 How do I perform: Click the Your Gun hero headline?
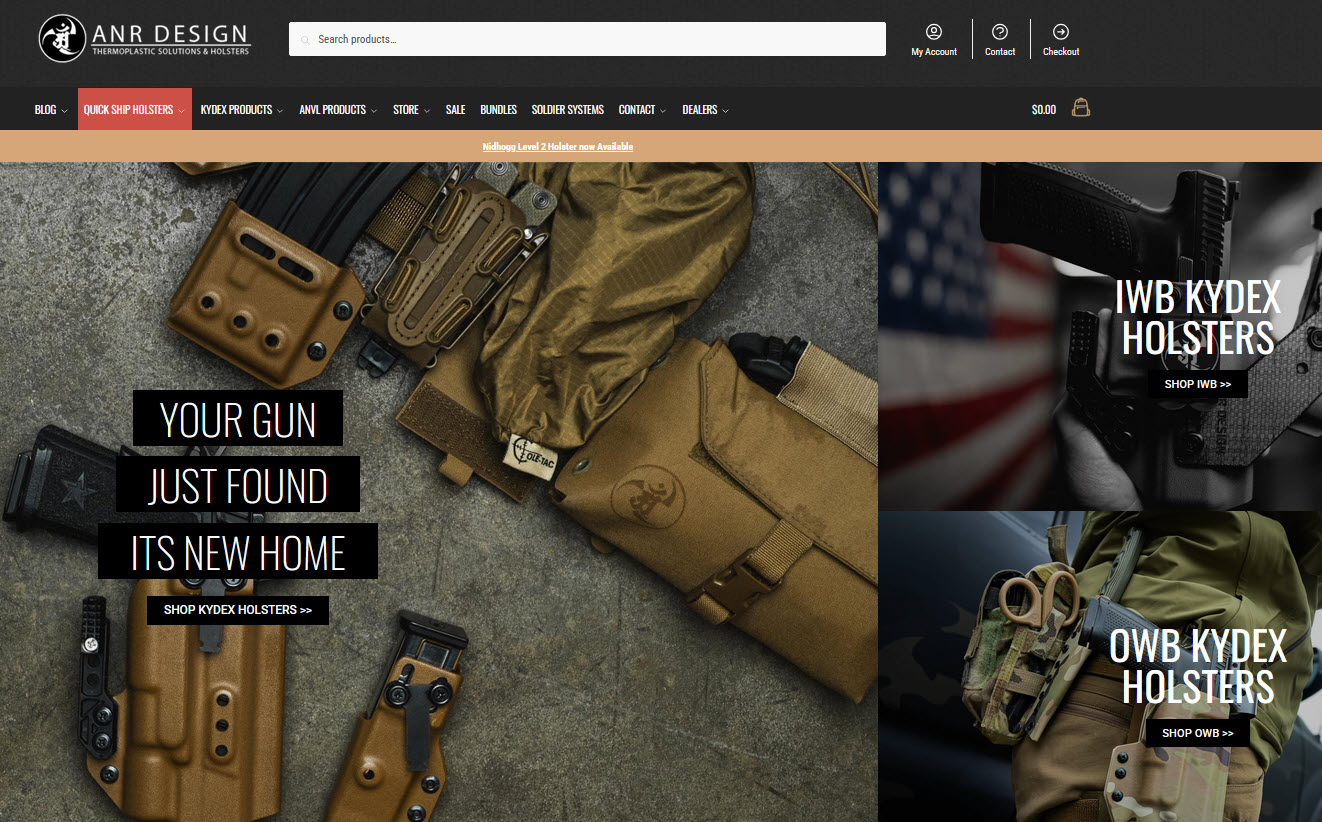click(238, 419)
